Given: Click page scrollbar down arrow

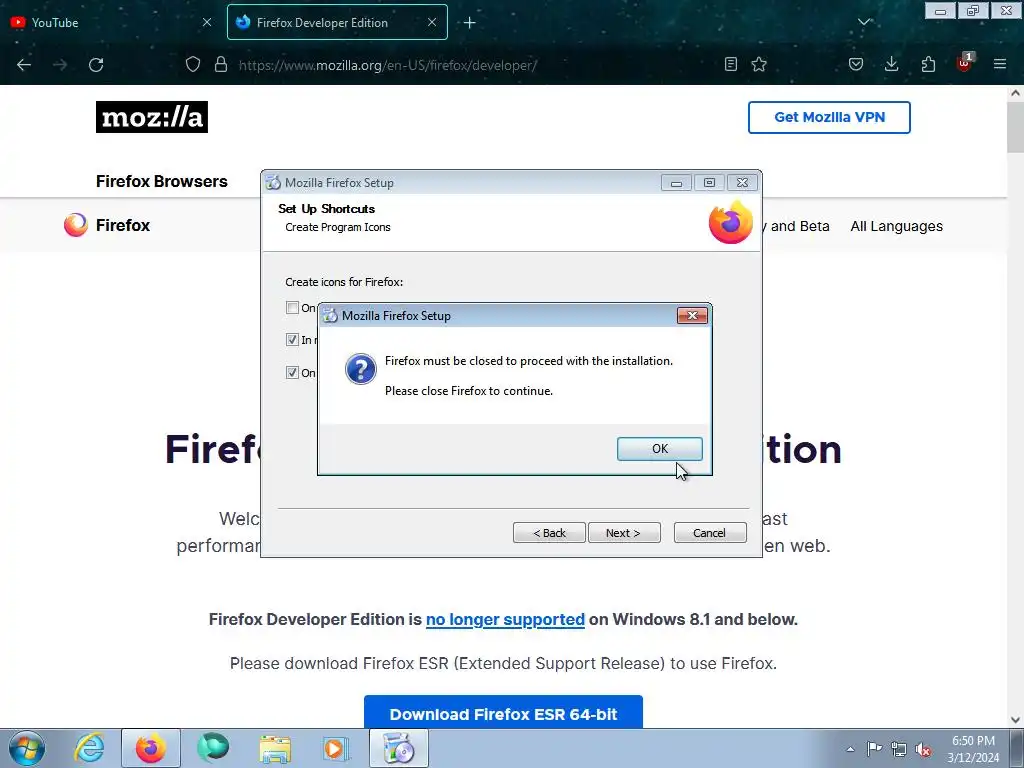Looking at the screenshot, I should coord(1015,720).
